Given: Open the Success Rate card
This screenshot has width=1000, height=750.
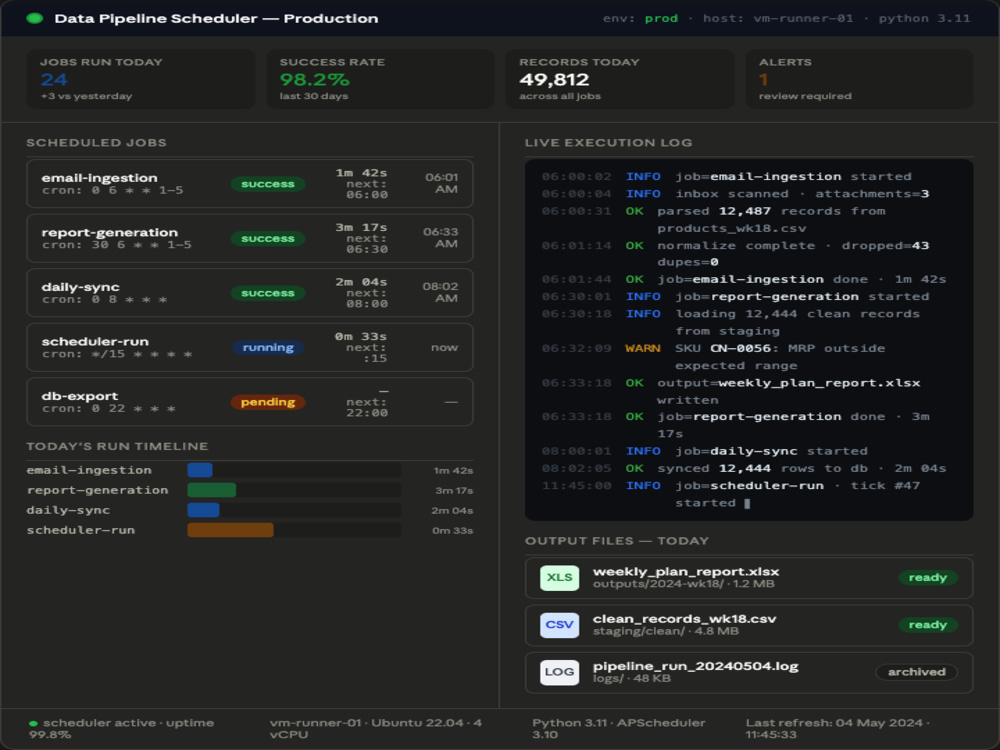Looking at the screenshot, I should (380, 79).
